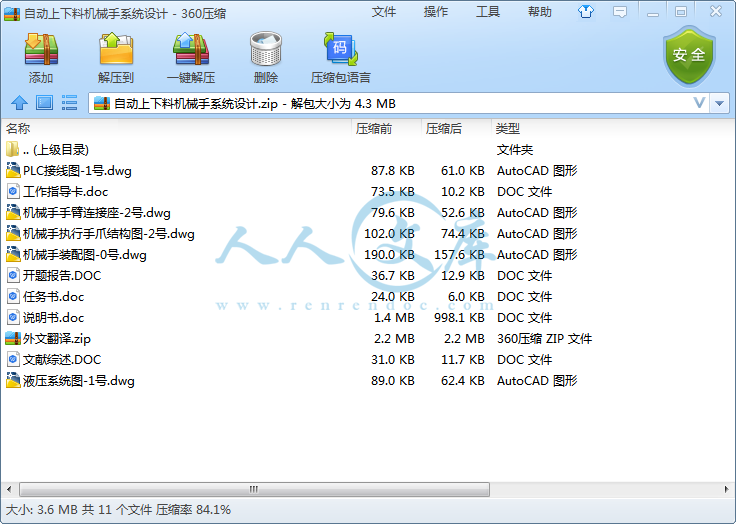Select file name 任务书.doc
Viewport: 736px width, 524px height.
[x=54, y=297]
